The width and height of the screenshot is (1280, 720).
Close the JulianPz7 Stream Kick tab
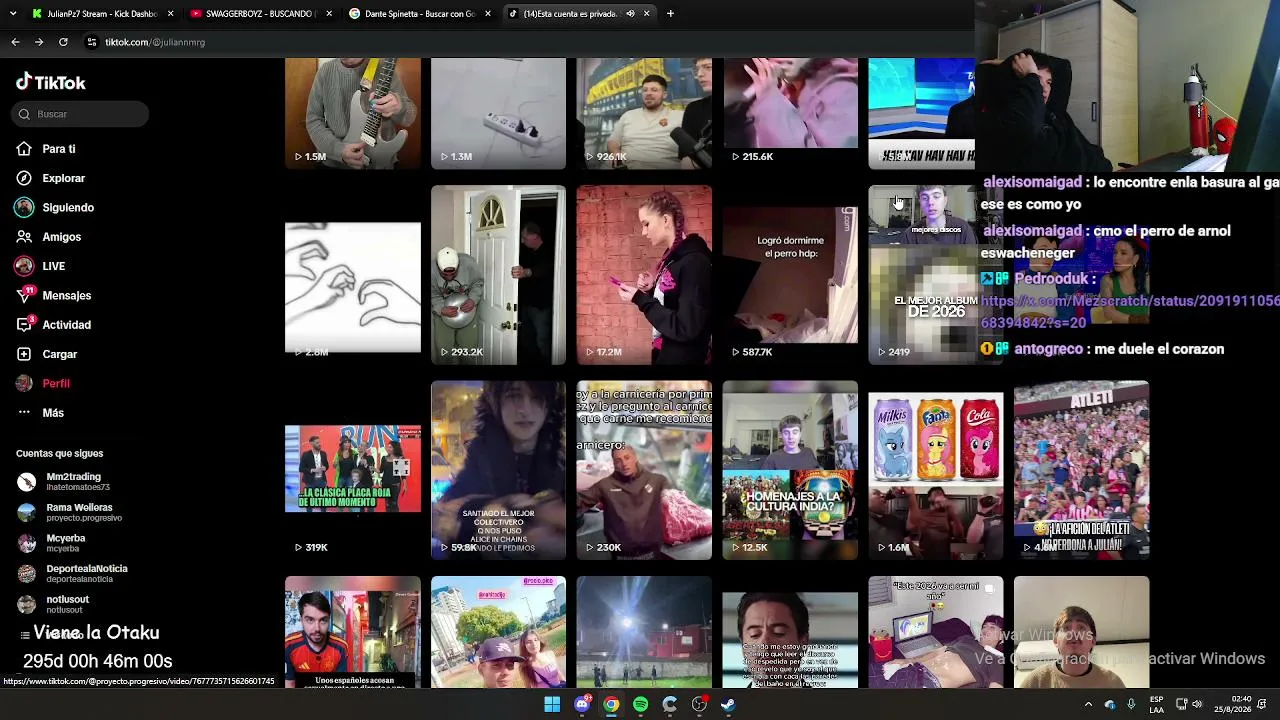(170, 14)
